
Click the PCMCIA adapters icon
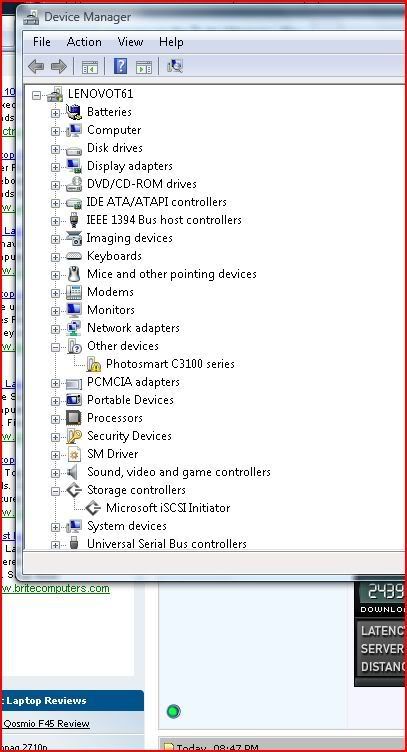(74, 383)
